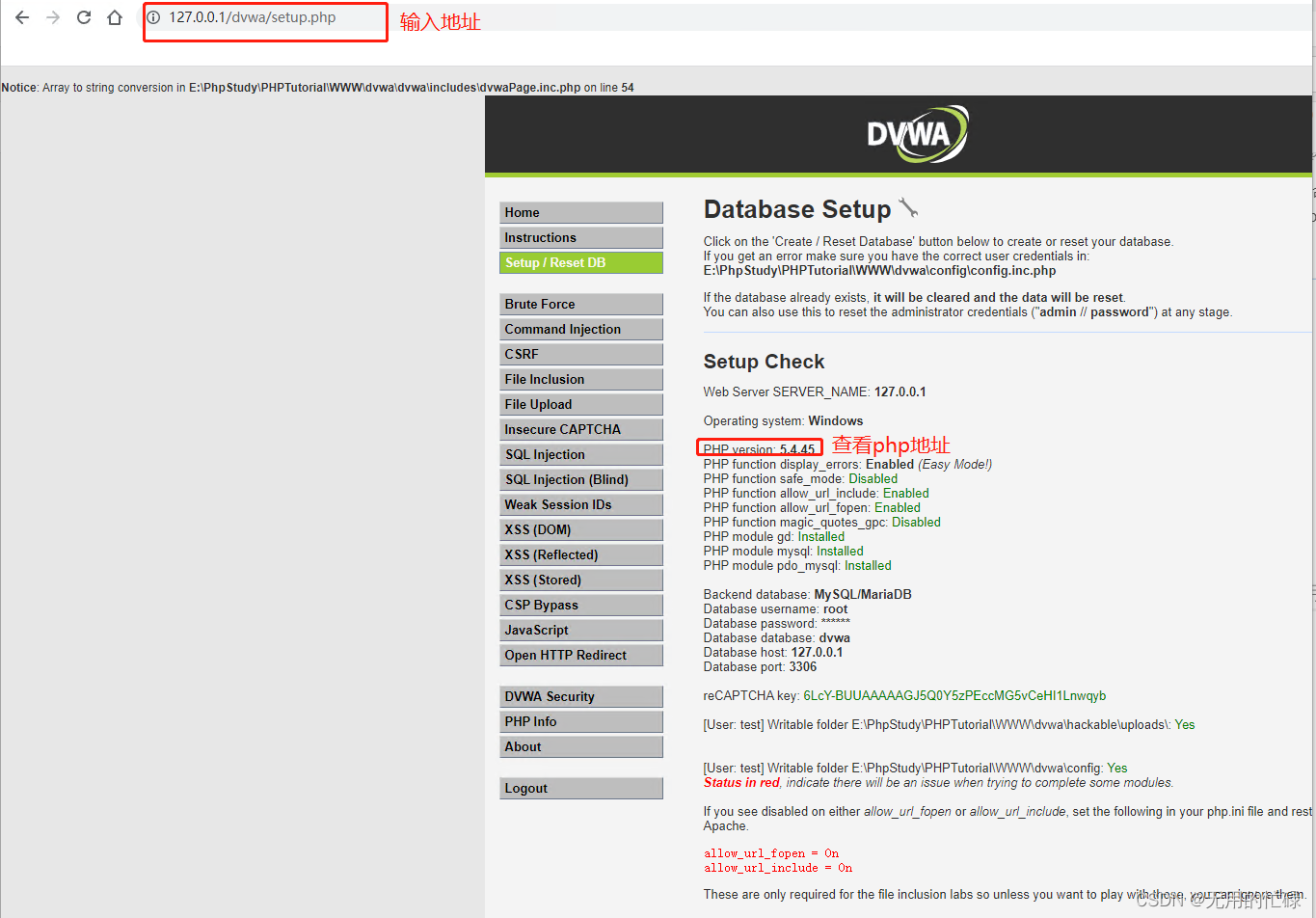The width and height of the screenshot is (1316, 918).
Task: Open the Brute Force module
Action: click(581, 304)
